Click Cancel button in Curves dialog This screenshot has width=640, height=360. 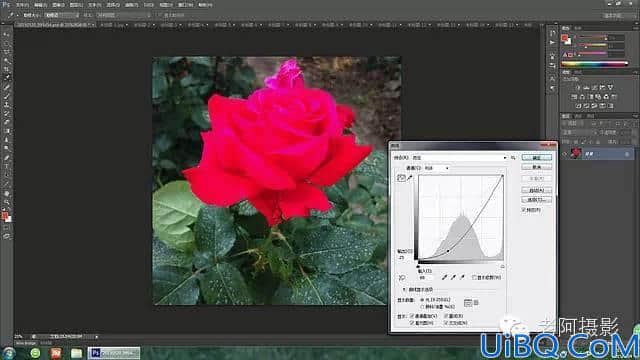[537, 167]
